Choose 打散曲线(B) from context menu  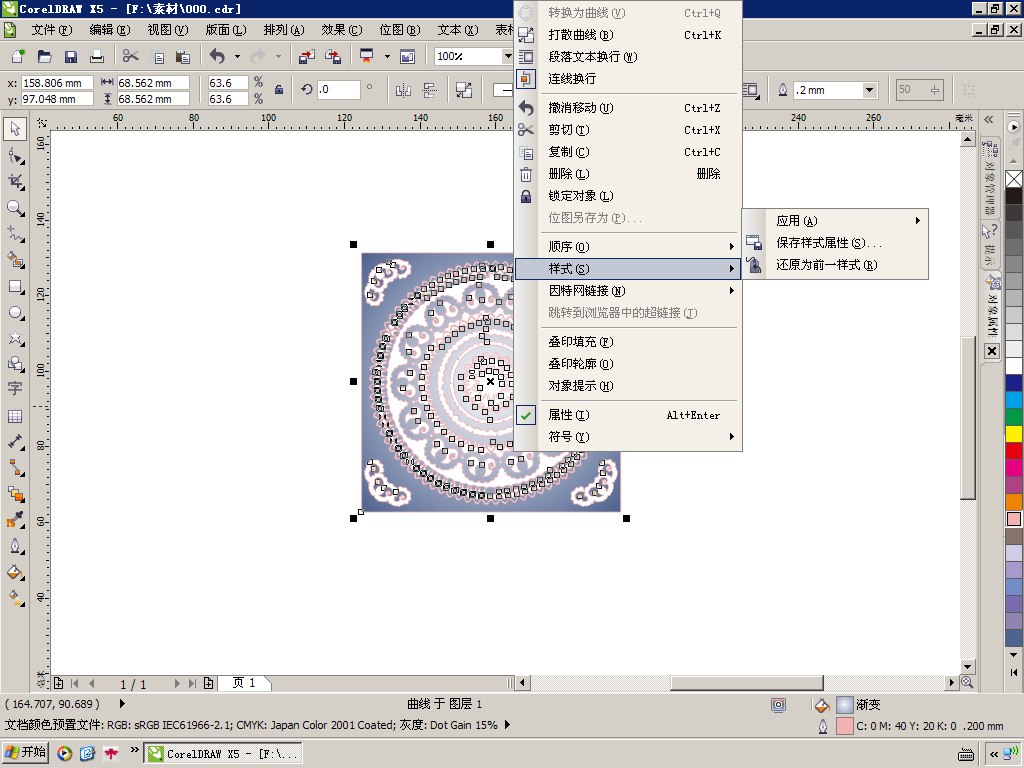(628, 35)
